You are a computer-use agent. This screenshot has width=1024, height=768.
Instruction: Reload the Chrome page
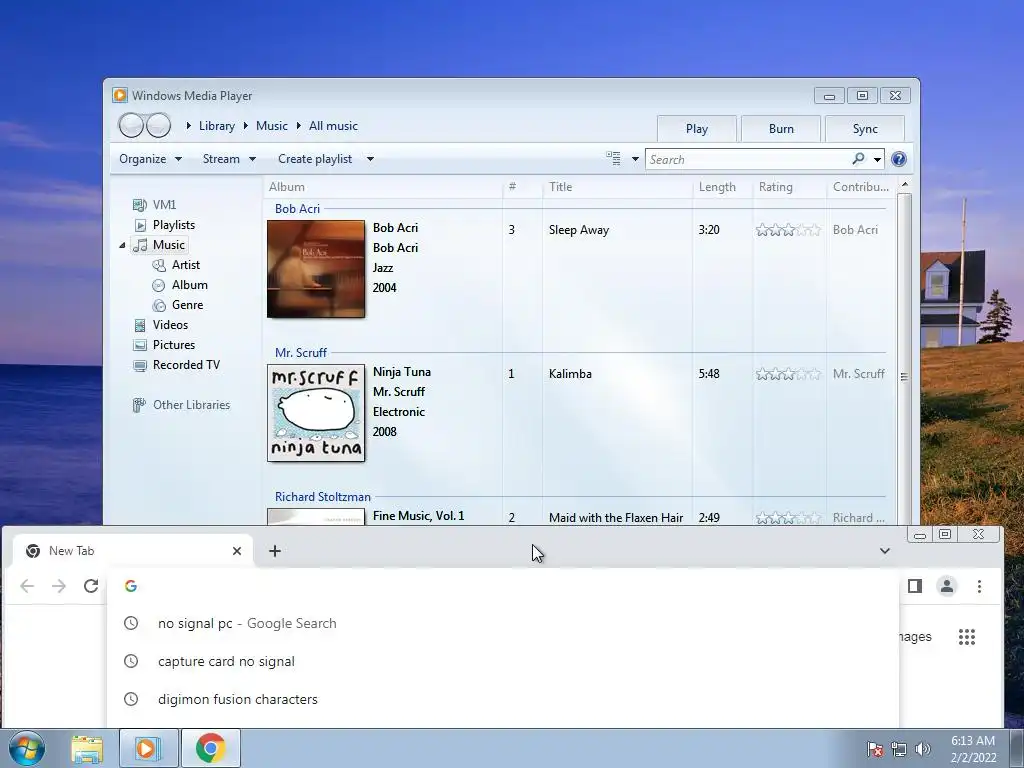point(91,586)
